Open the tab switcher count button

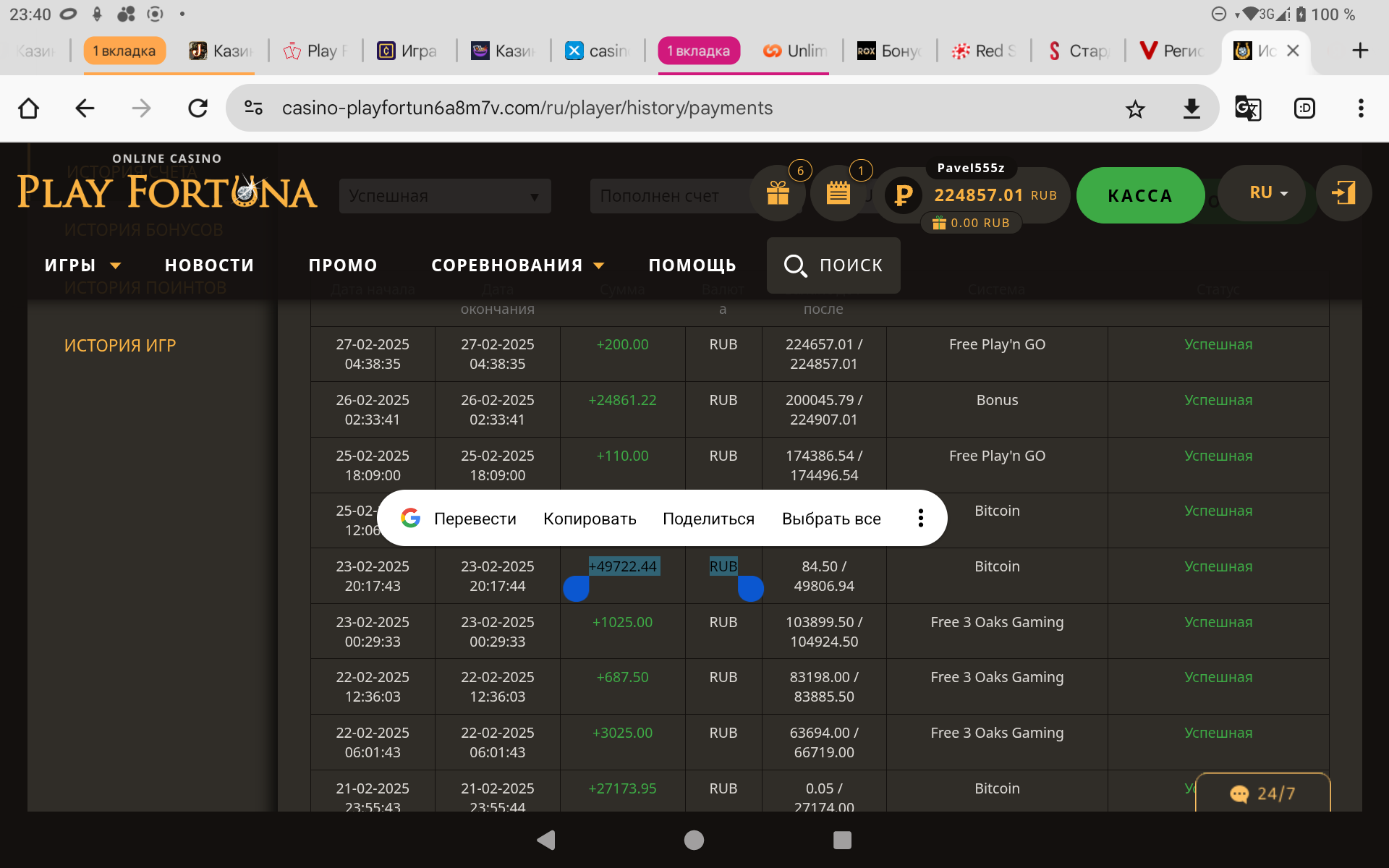click(x=1304, y=109)
